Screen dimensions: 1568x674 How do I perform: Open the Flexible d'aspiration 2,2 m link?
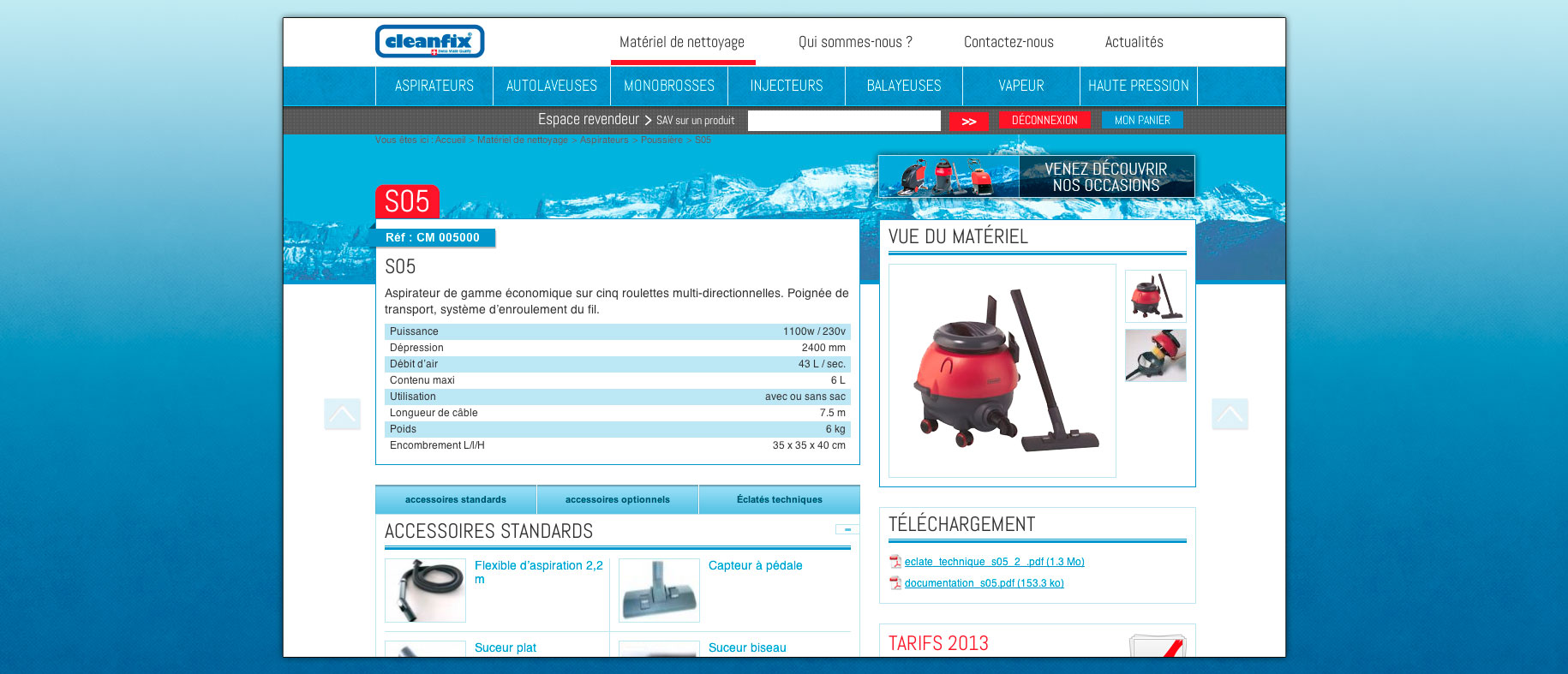coord(539,572)
